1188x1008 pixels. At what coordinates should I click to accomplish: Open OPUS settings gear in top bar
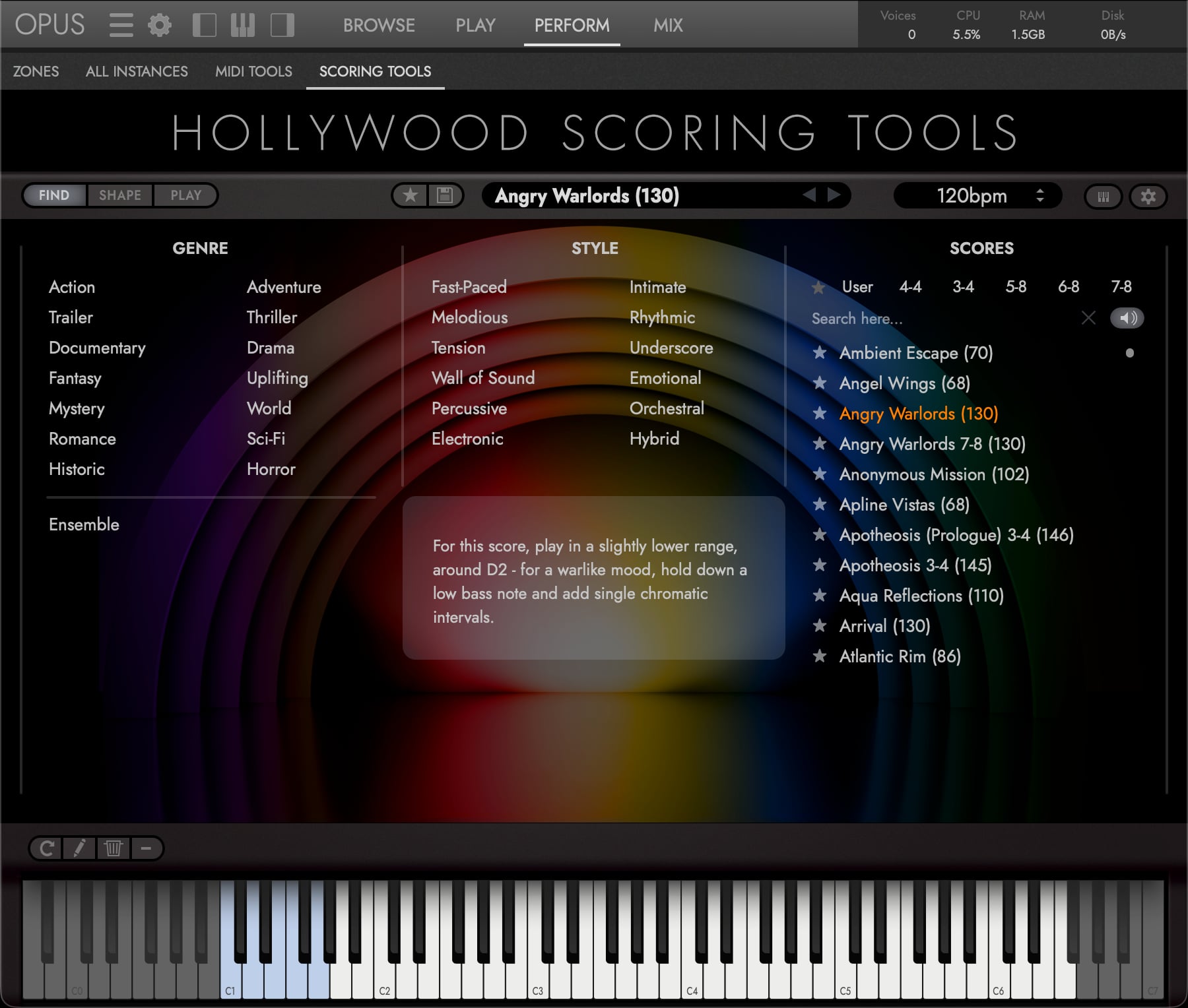pos(159,25)
